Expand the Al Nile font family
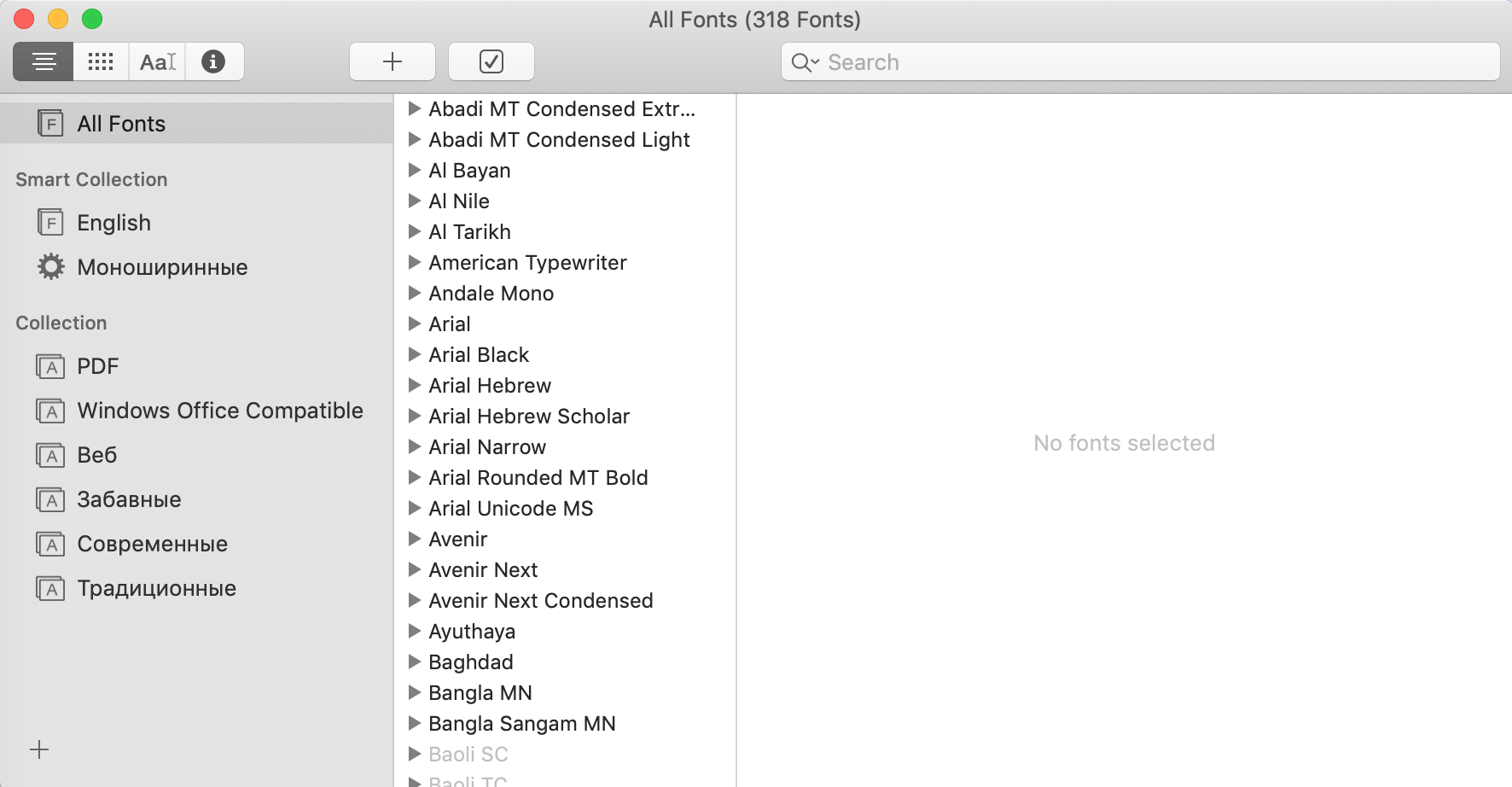This screenshot has width=1512, height=787. click(415, 201)
